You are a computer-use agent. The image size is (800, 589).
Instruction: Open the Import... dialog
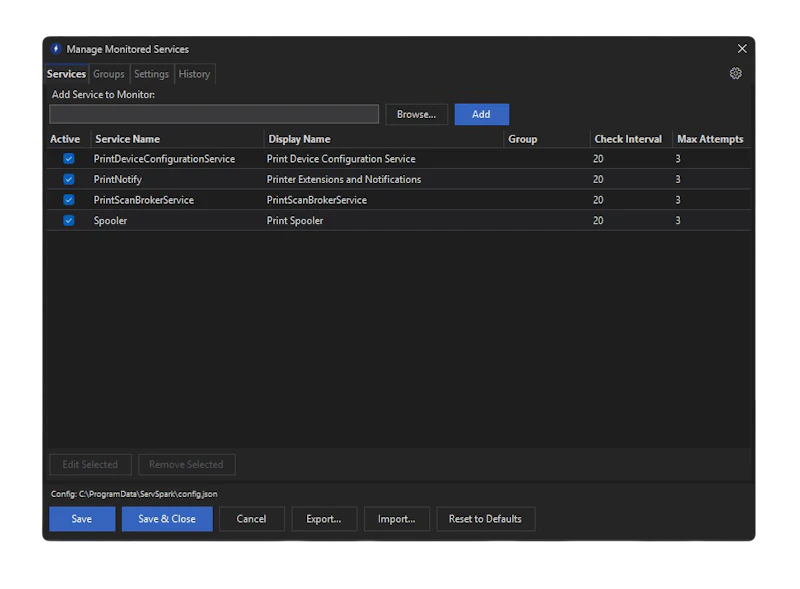[x=396, y=519]
